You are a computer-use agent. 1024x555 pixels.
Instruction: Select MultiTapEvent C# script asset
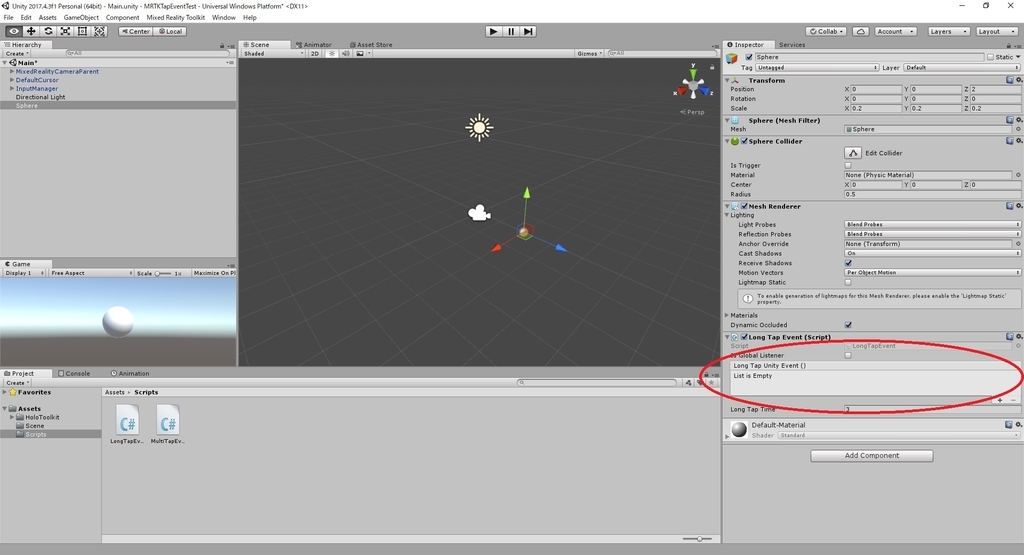coord(168,424)
